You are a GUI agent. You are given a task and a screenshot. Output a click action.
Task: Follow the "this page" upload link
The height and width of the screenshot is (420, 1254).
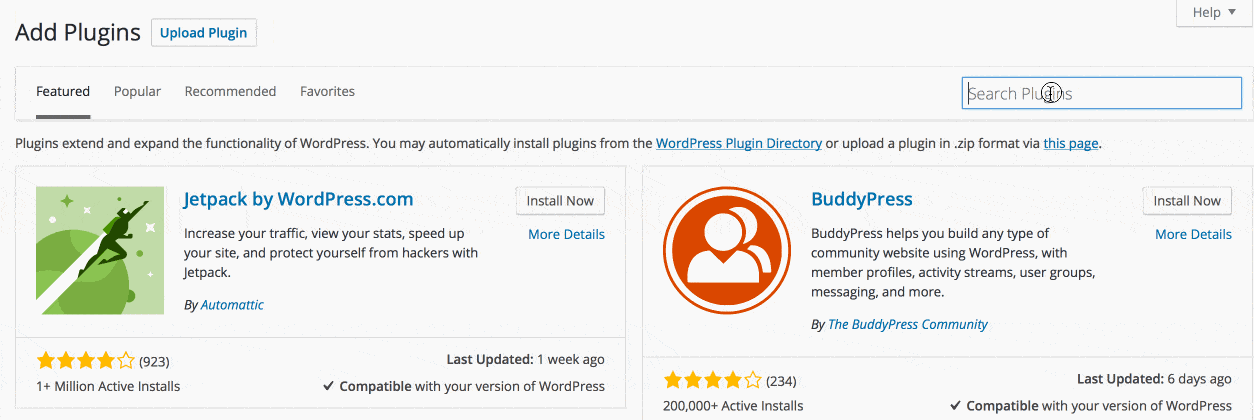(1070, 143)
